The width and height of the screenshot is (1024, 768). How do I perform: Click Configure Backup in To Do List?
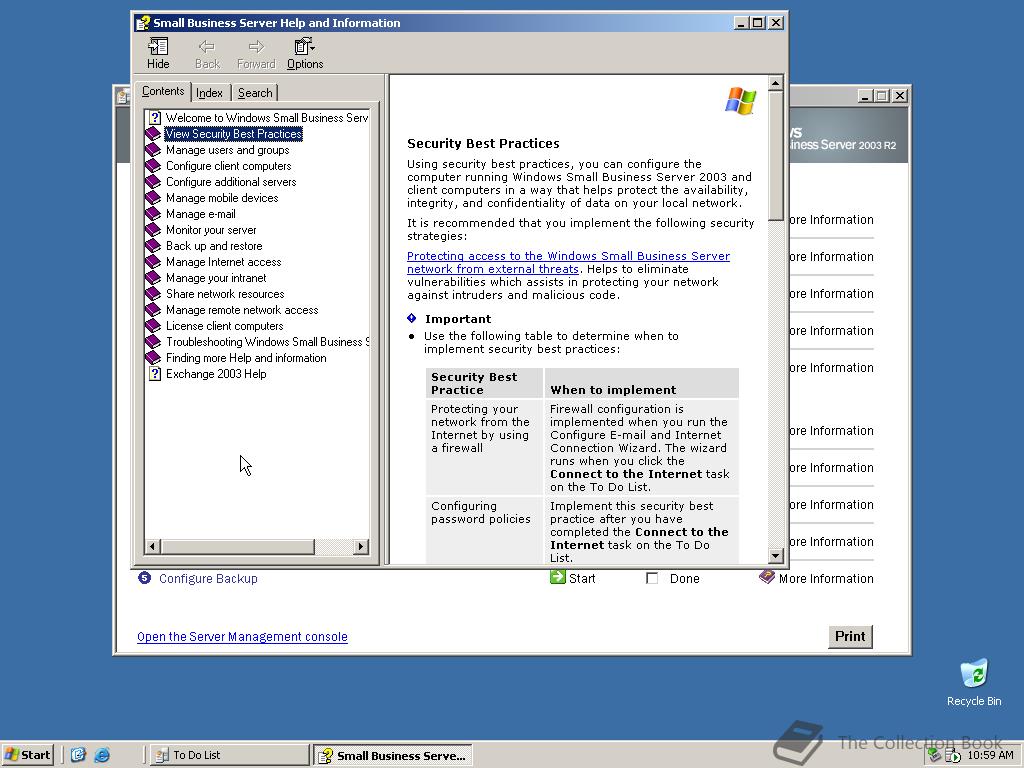point(208,579)
